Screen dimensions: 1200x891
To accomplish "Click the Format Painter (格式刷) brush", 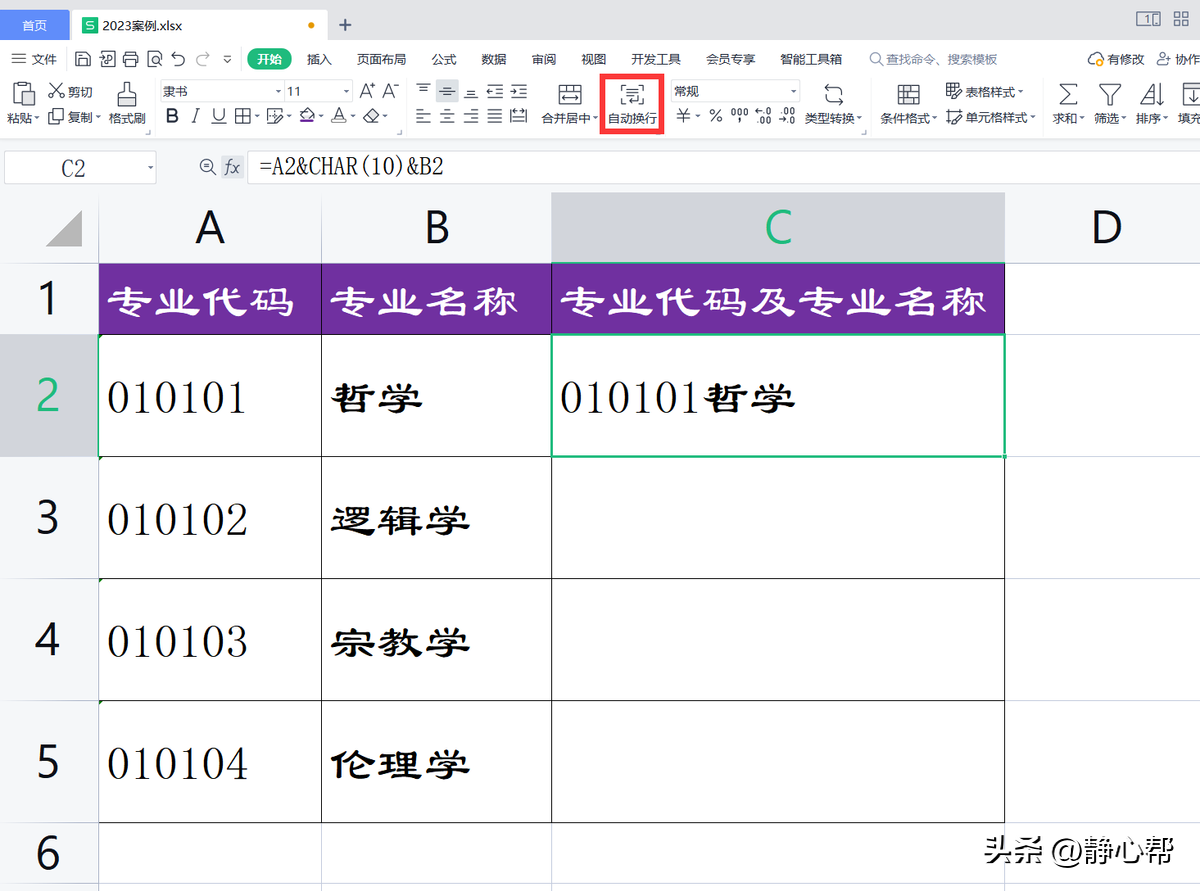I will (x=127, y=103).
